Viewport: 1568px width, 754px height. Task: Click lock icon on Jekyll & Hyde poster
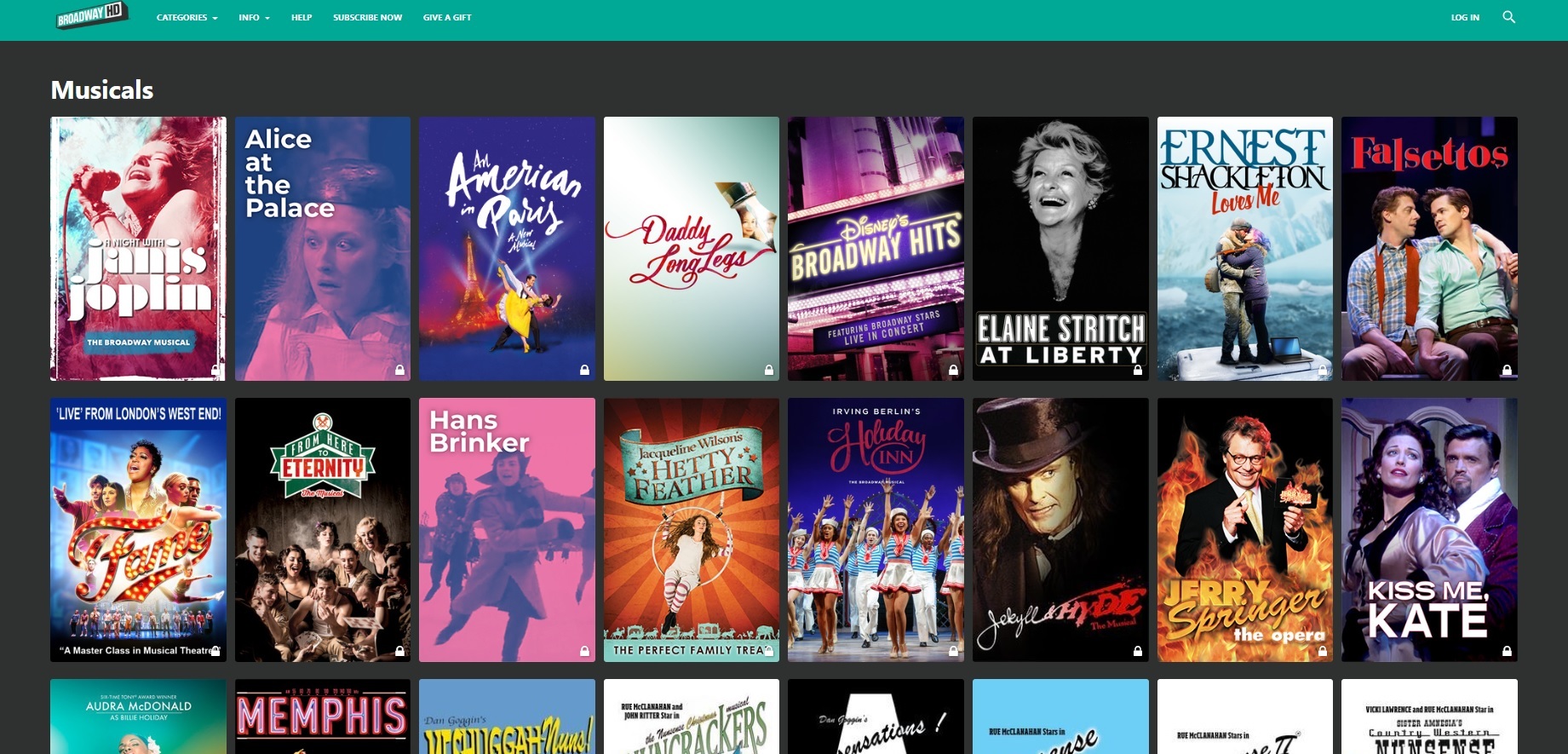pos(1138,652)
